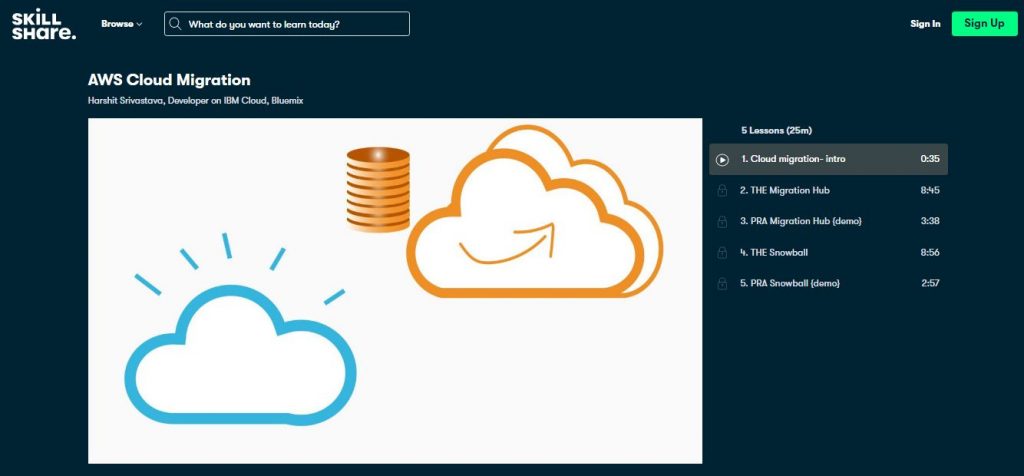The height and width of the screenshot is (476, 1024).
Task: Click lock icon beside PRA Snowball (demo)
Action: pos(722,283)
